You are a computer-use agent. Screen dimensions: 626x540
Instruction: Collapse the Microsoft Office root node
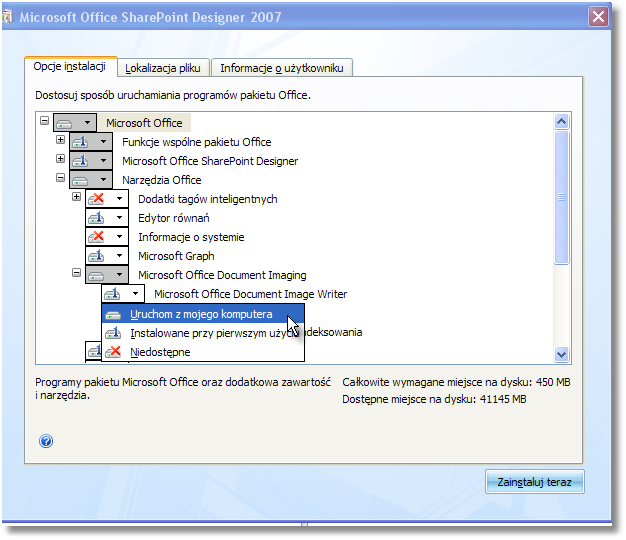[x=44, y=120]
